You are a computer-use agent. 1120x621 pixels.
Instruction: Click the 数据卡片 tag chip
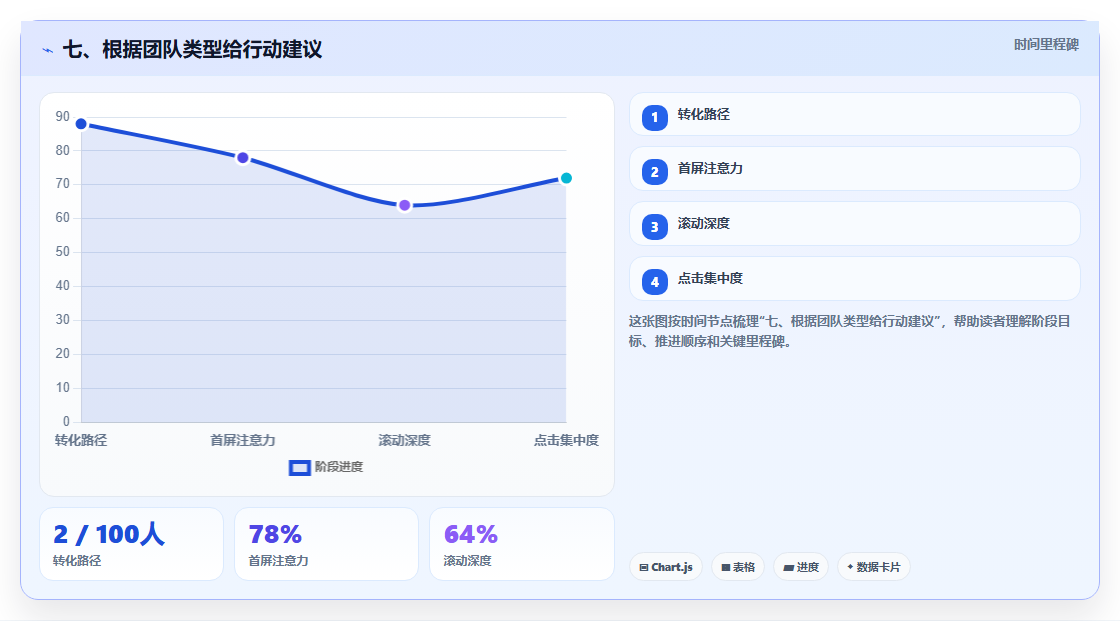(874, 567)
